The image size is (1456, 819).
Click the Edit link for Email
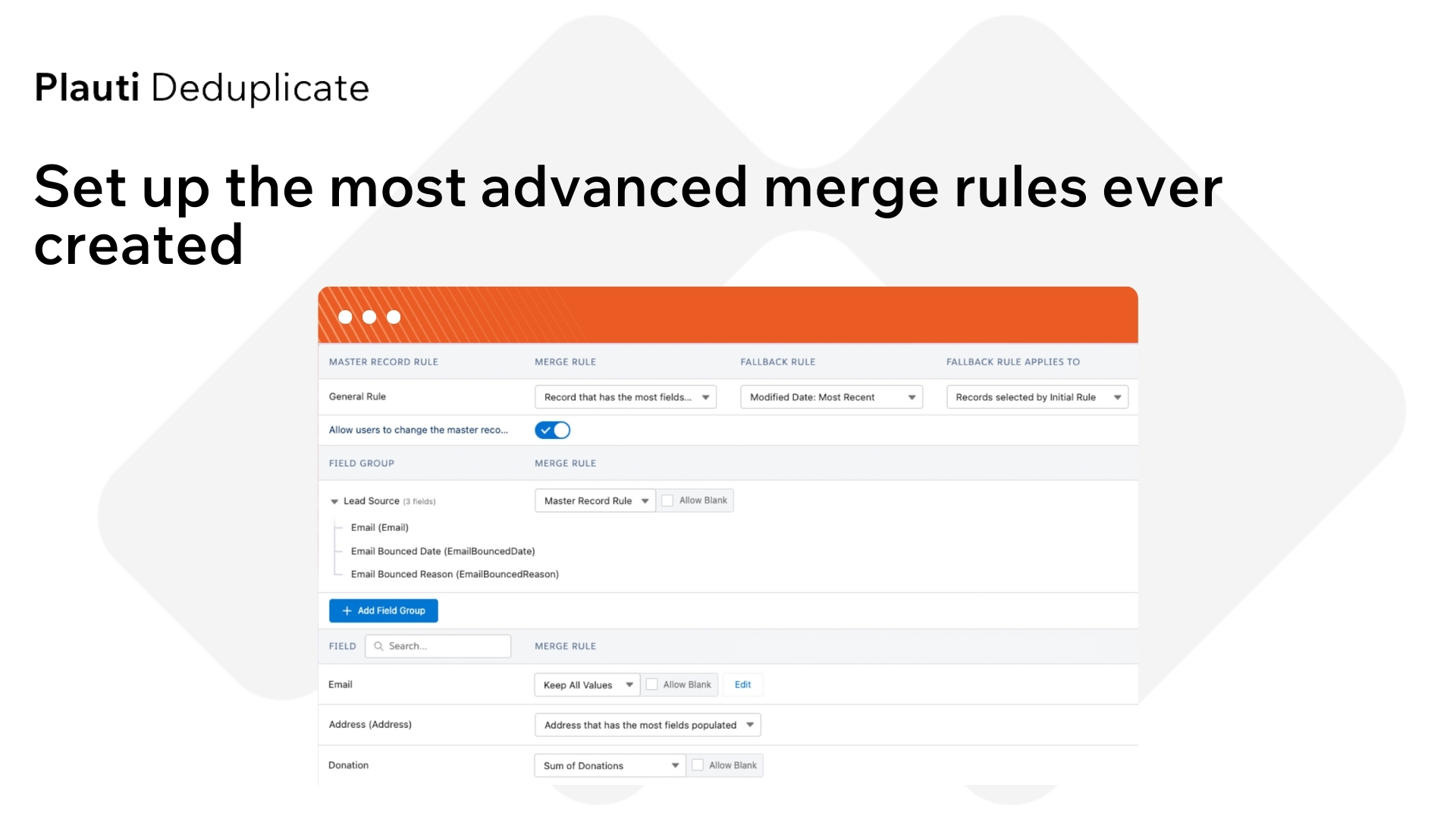click(742, 685)
